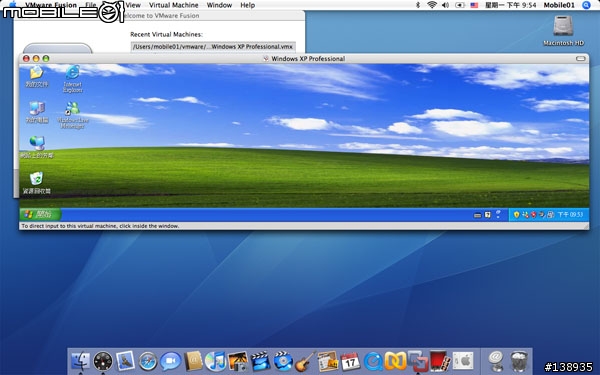Open the View menu

133,5
